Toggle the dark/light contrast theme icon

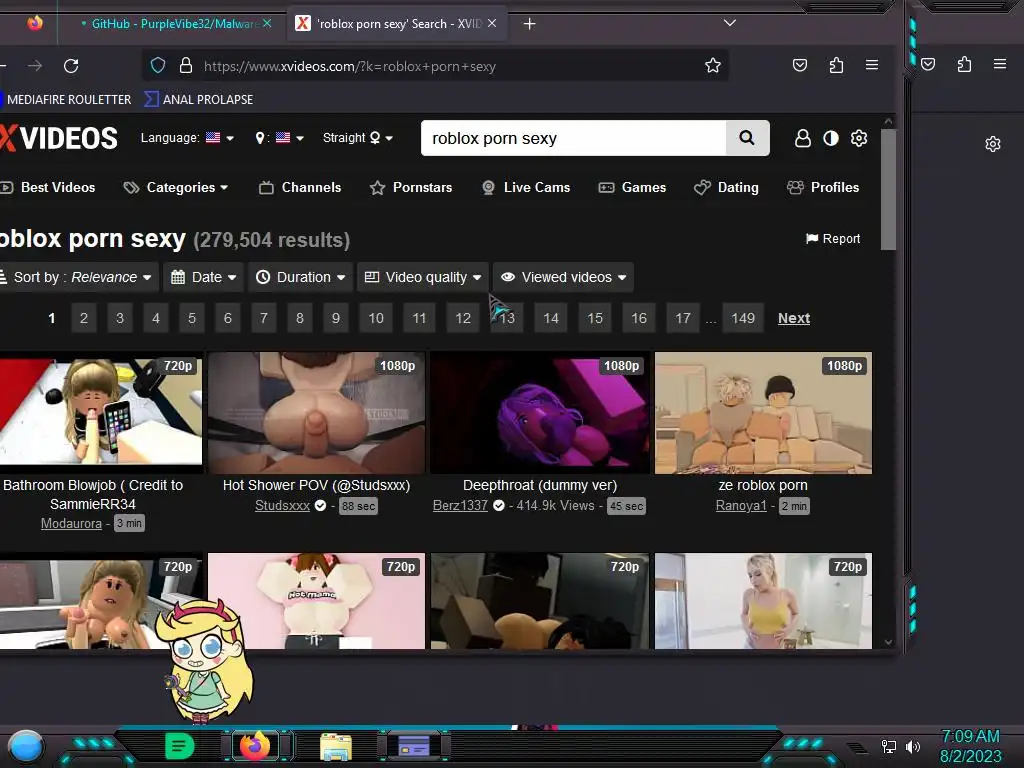[831, 138]
